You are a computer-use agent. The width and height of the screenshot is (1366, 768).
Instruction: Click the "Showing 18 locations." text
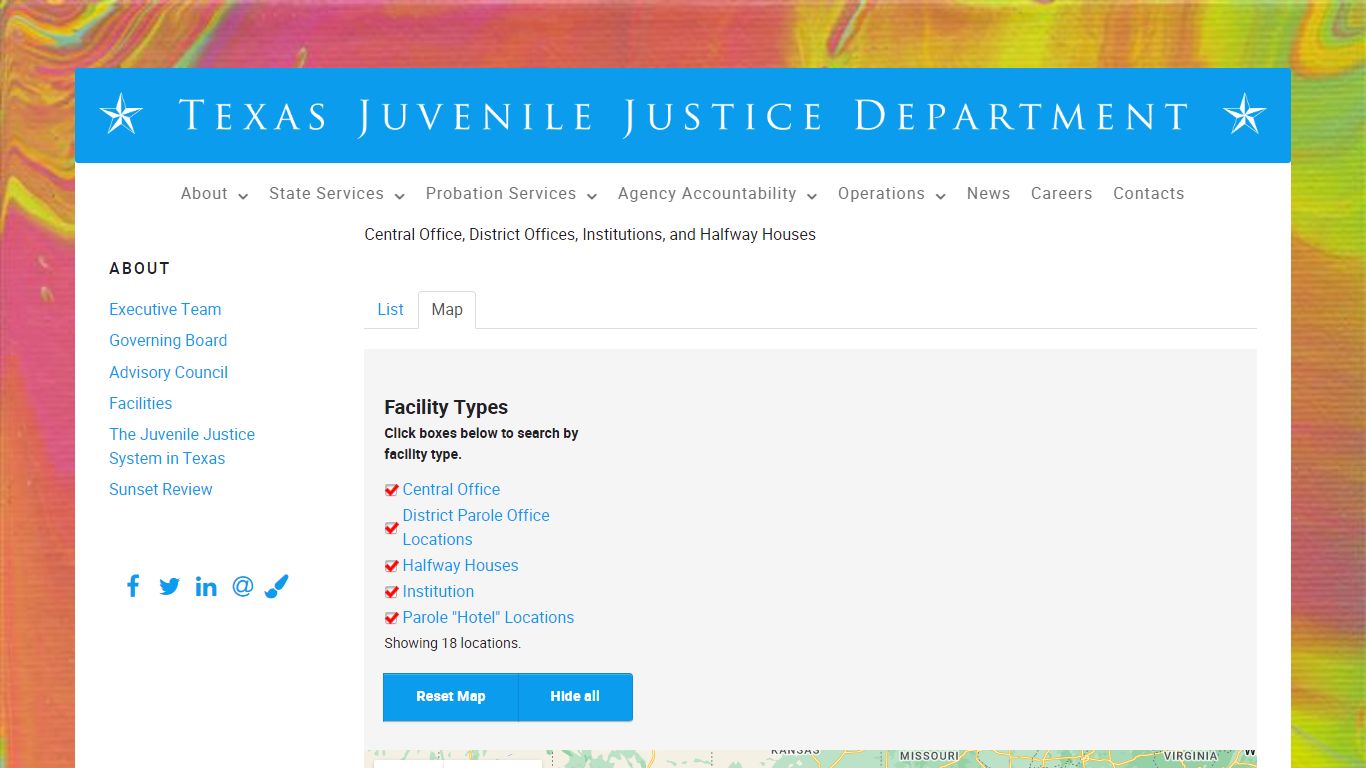(x=452, y=644)
